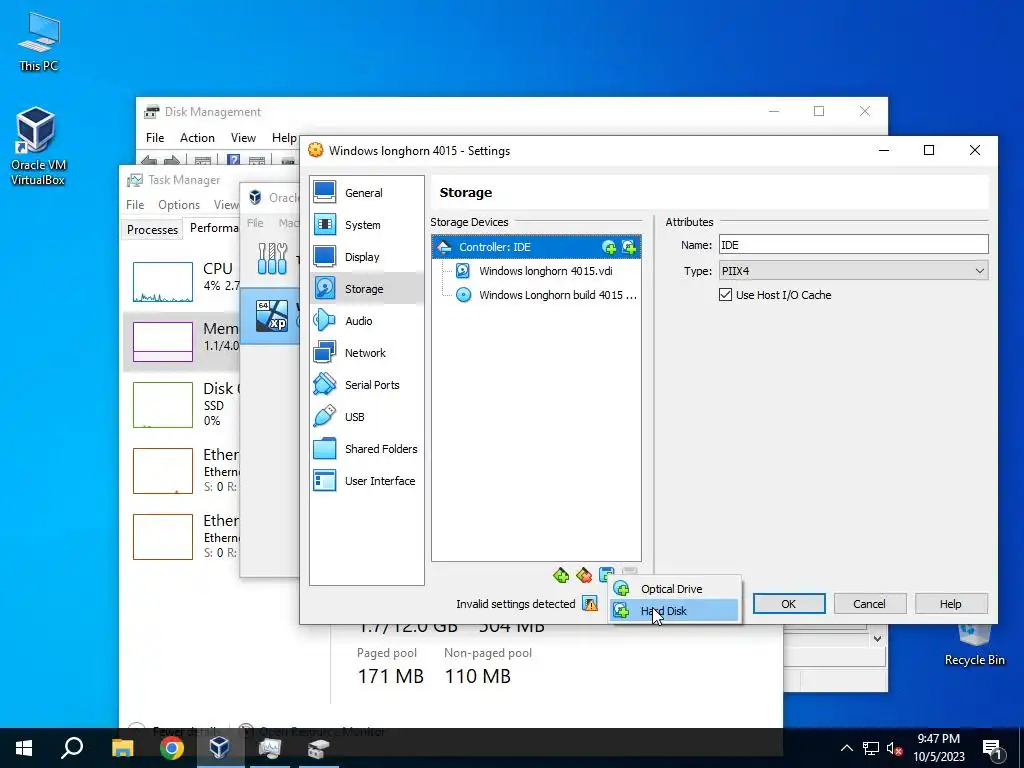Open the Shared Folders settings category
1024x768 pixels.
tap(366, 449)
